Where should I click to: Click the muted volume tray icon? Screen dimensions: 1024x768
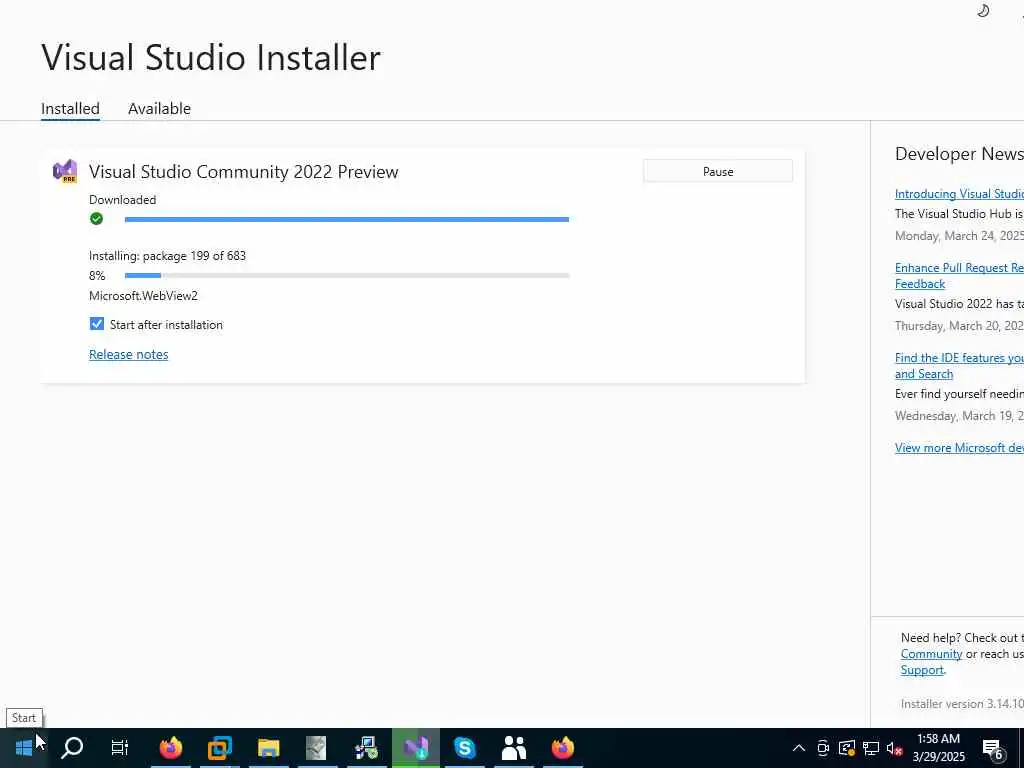click(x=894, y=748)
